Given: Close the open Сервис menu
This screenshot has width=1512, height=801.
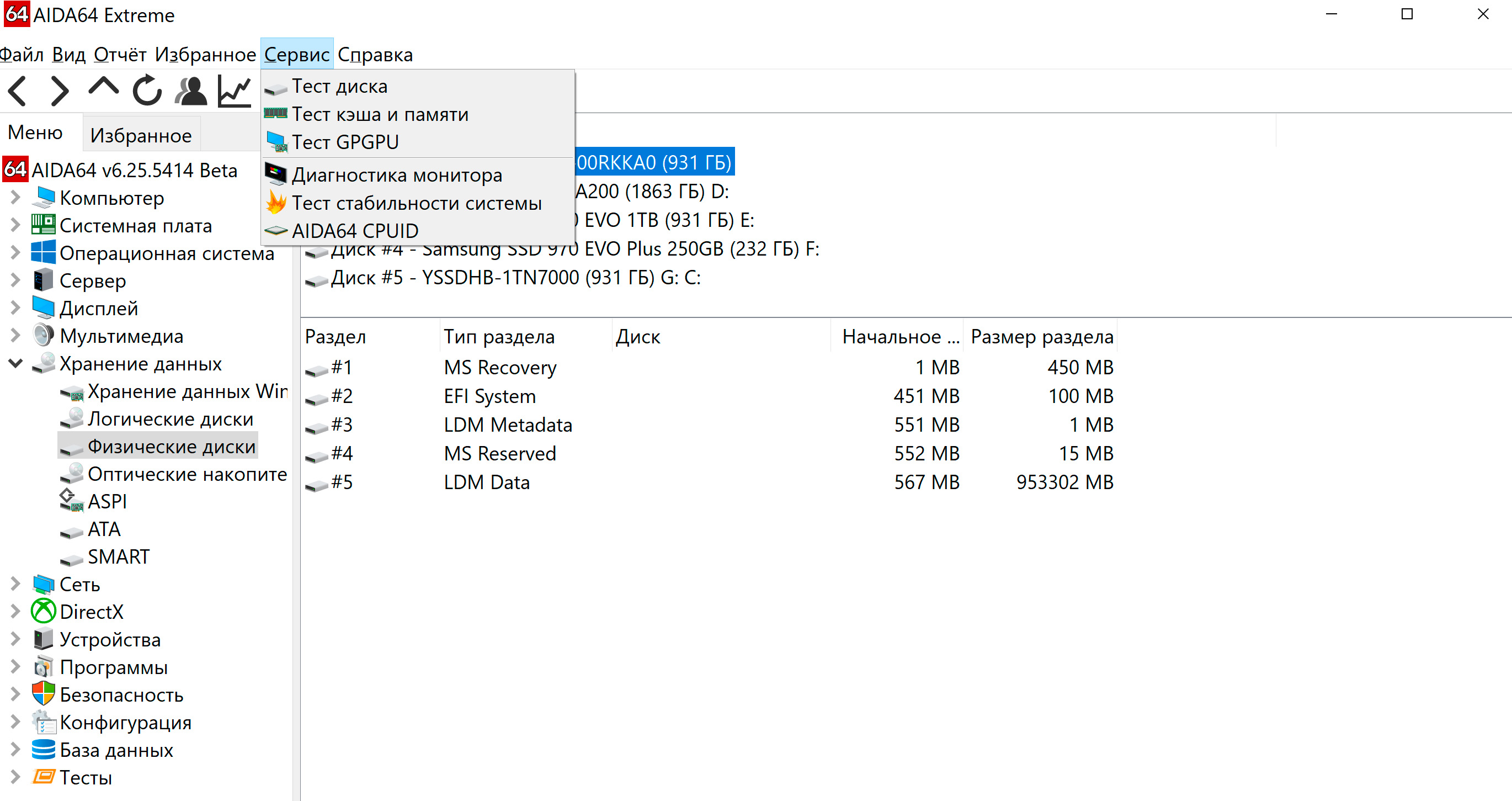Looking at the screenshot, I should click(x=297, y=54).
